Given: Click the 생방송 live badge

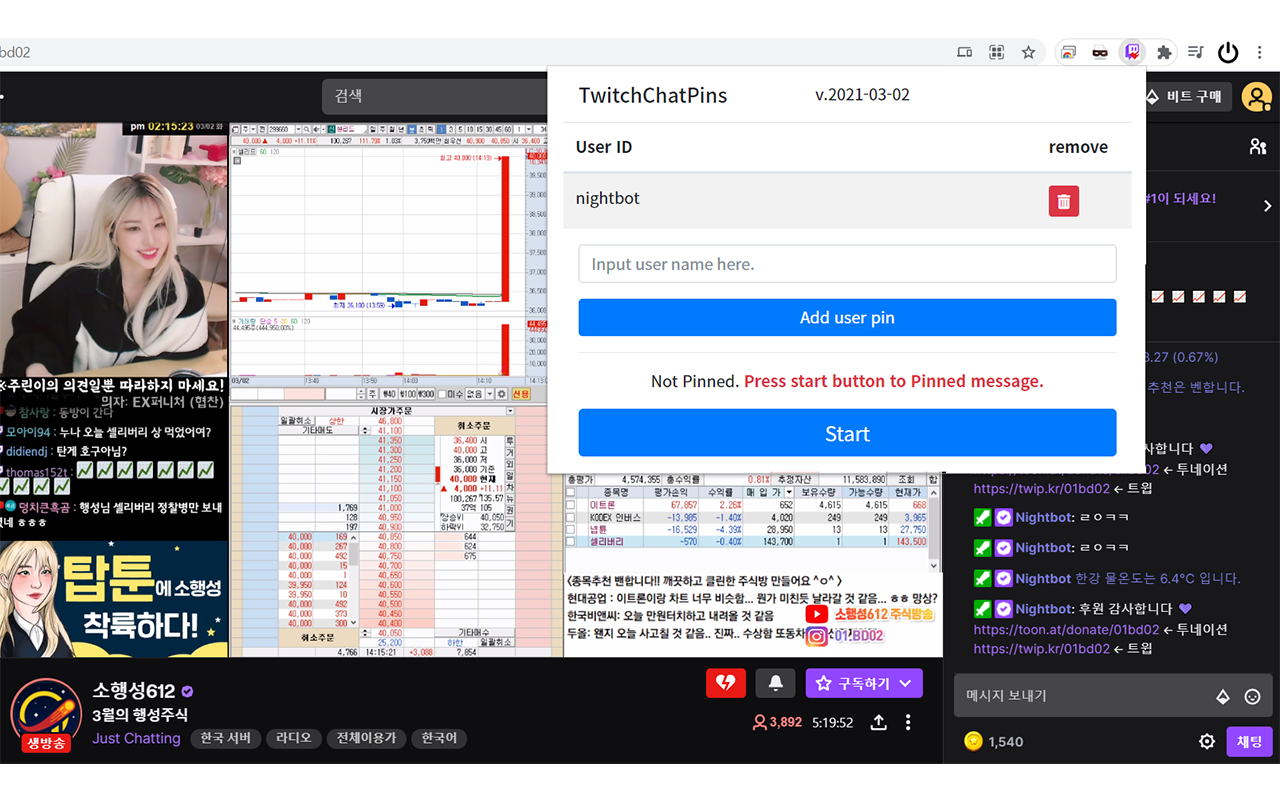Looking at the screenshot, I should pyautogui.click(x=46, y=743).
